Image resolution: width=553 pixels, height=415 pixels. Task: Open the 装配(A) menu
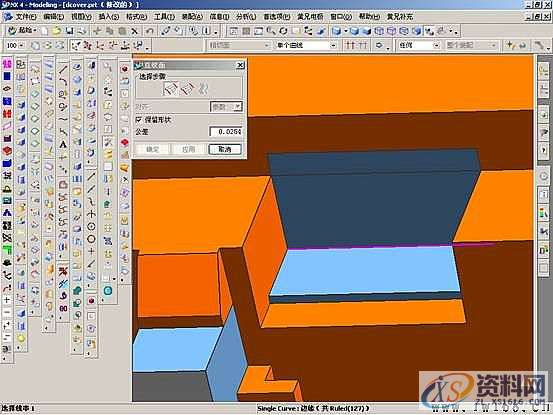coord(192,17)
